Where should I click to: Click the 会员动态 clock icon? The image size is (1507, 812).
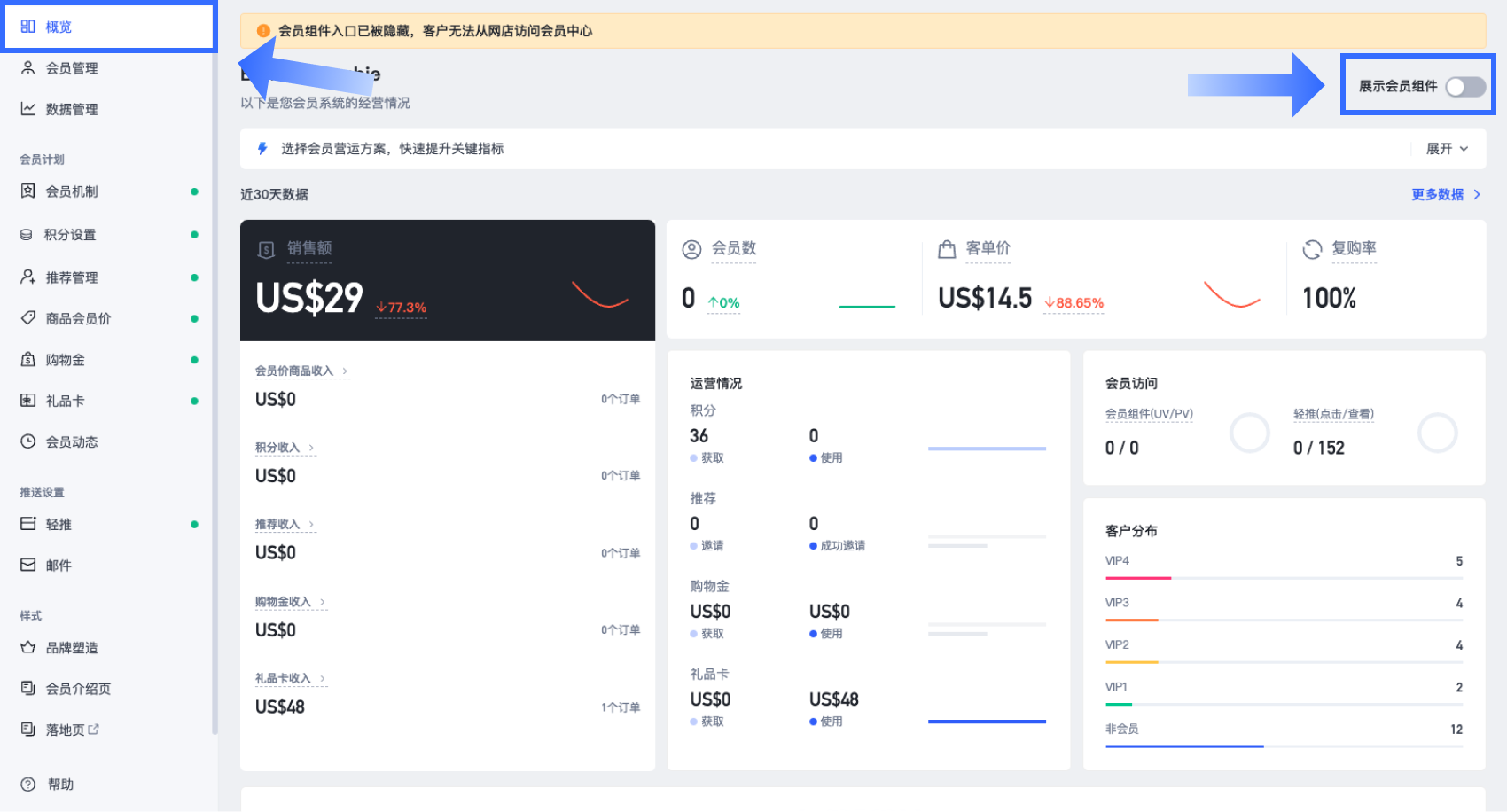point(28,441)
